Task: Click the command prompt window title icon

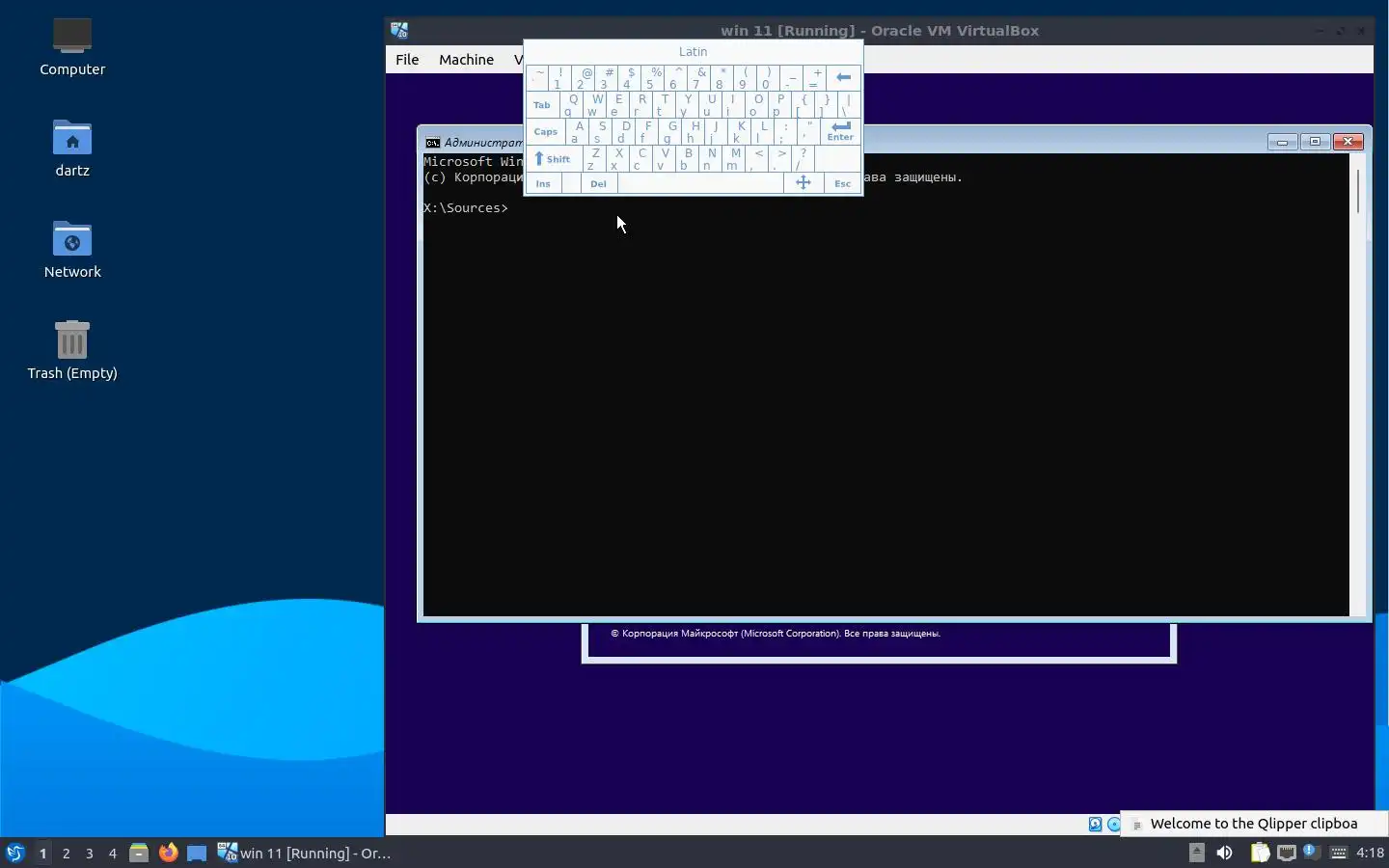Action: point(434,142)
